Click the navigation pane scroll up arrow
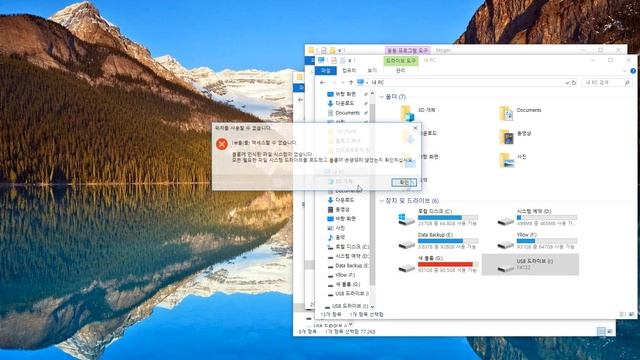This screenshot has height=360, width=640. [x=372, y=94]
